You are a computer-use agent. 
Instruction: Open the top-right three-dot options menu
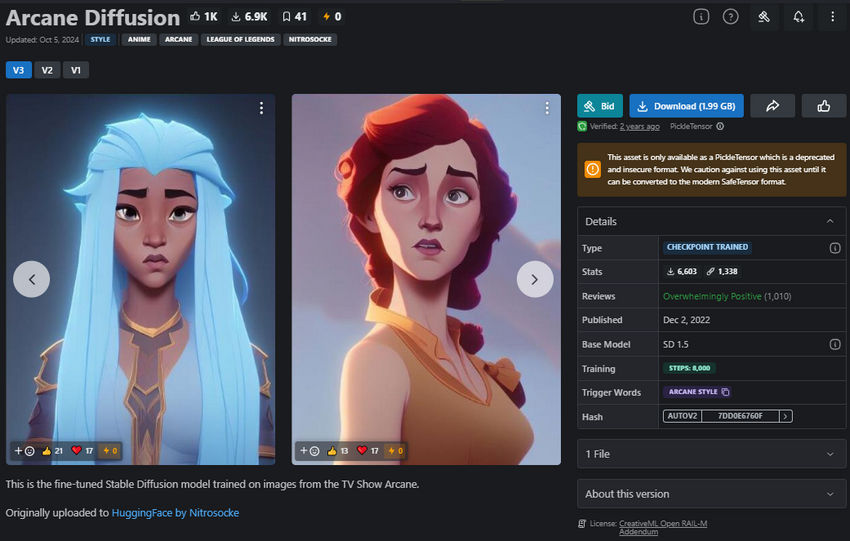(832, 17)
